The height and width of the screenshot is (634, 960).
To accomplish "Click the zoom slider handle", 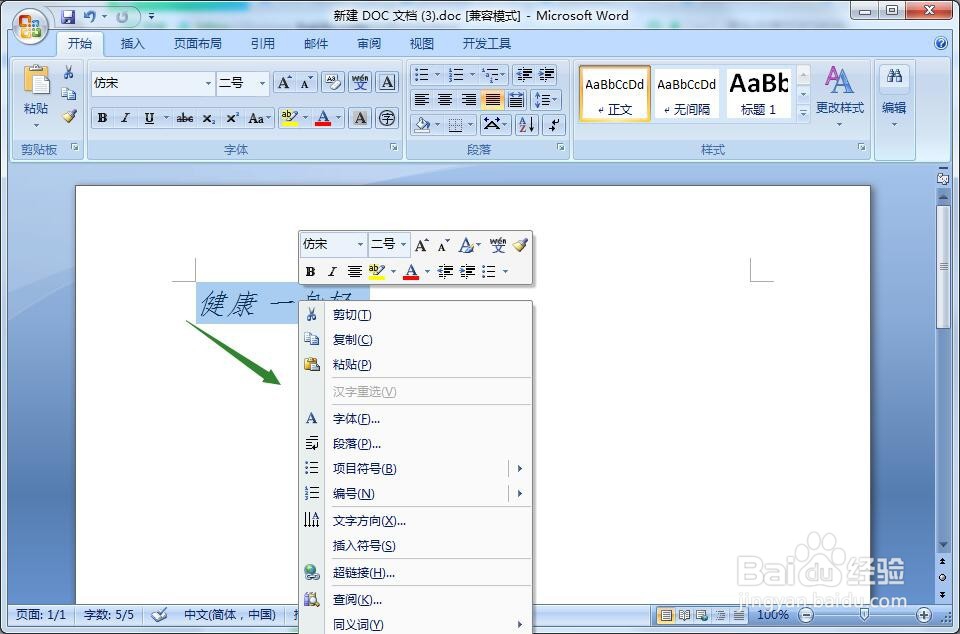I will [864, 614].
